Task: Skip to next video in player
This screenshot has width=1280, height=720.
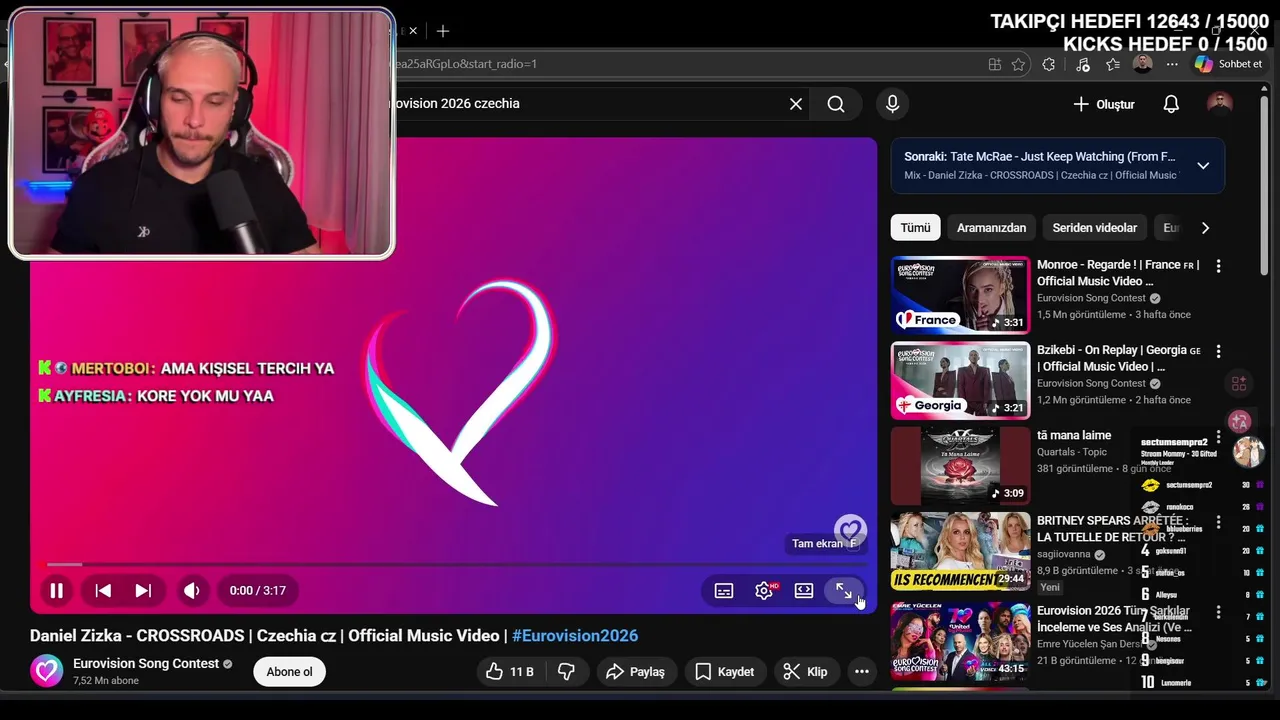Action: (x=143, y=590)
